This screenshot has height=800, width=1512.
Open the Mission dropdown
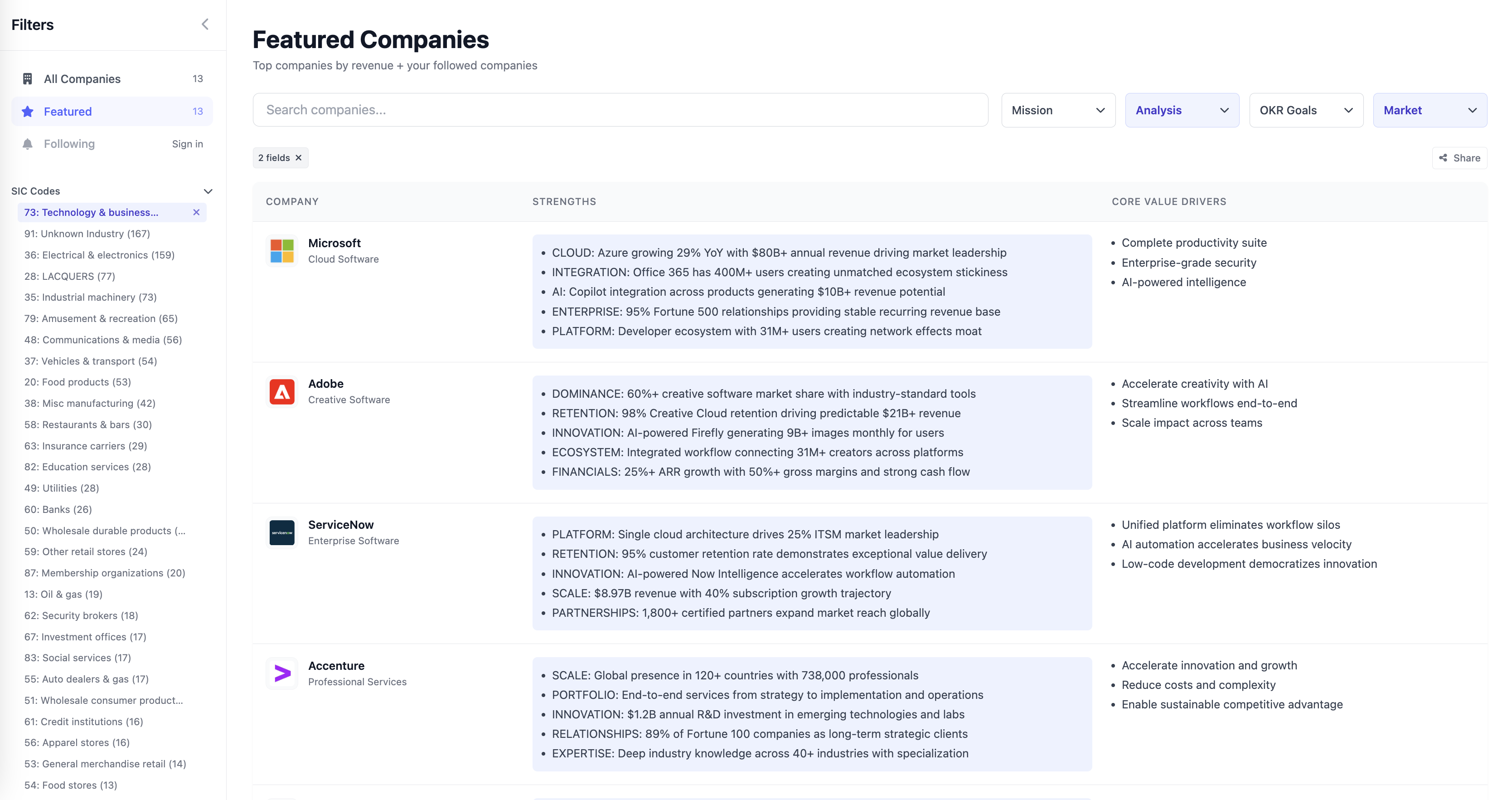tap(1058, 110)
